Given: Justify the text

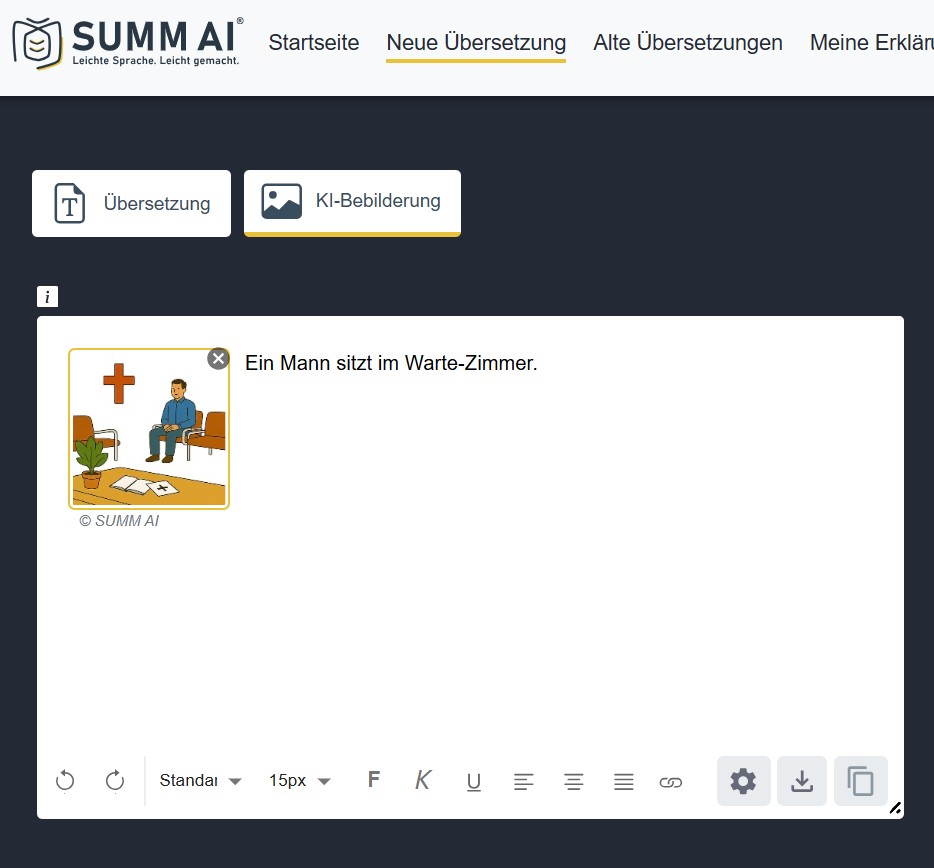Looking at the screenshot, I should click(624, 781).
